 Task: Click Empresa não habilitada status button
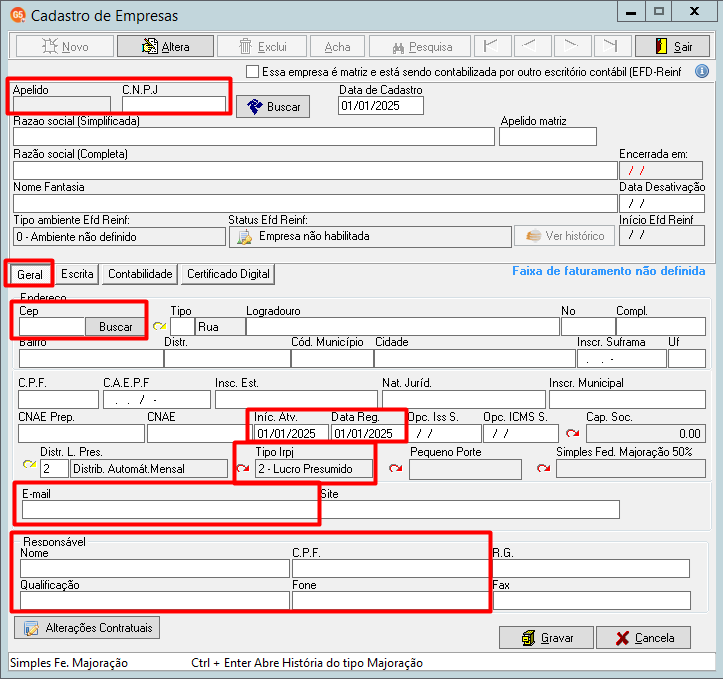click(370, 236)
